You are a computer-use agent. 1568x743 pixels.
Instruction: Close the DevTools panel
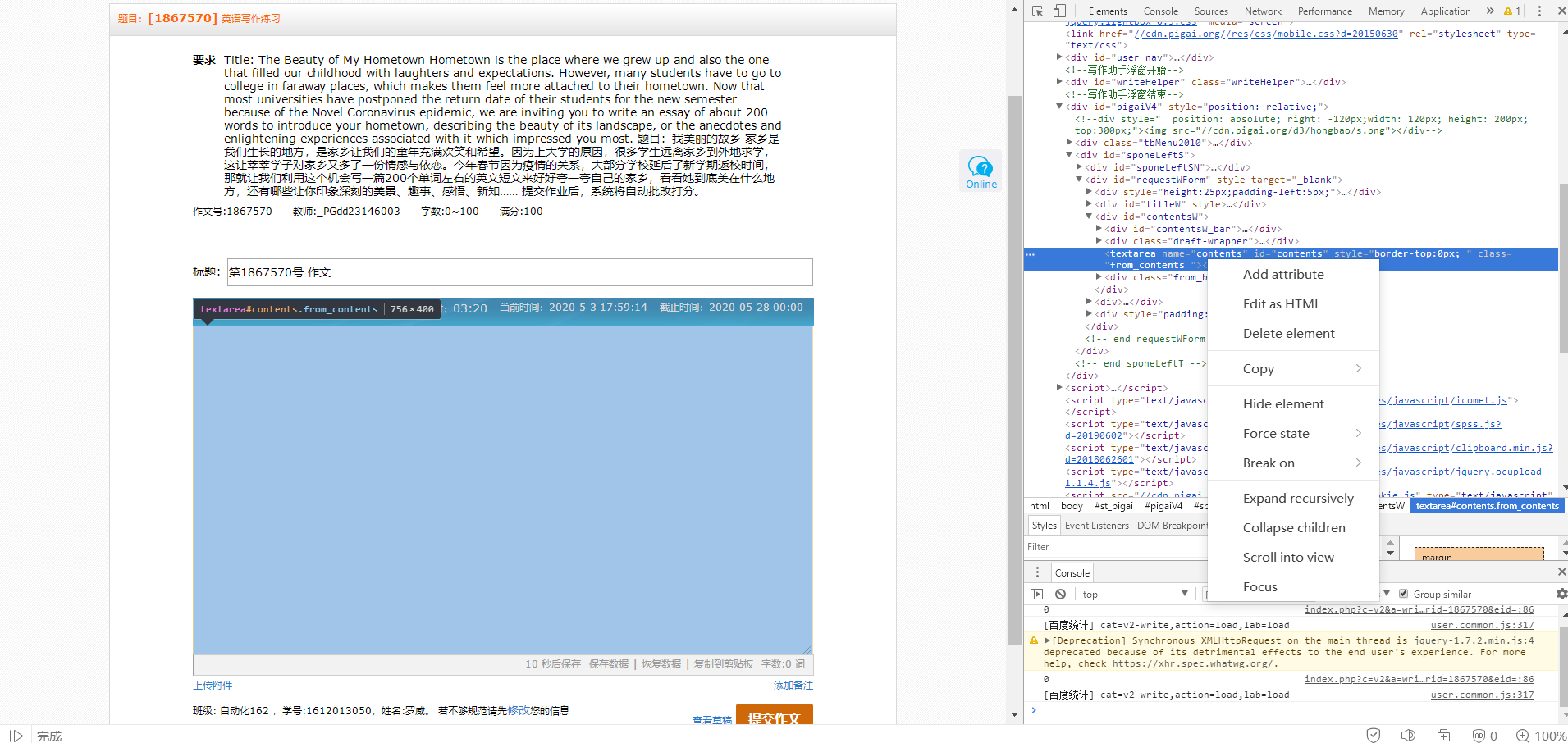[x=1561, y=11]
